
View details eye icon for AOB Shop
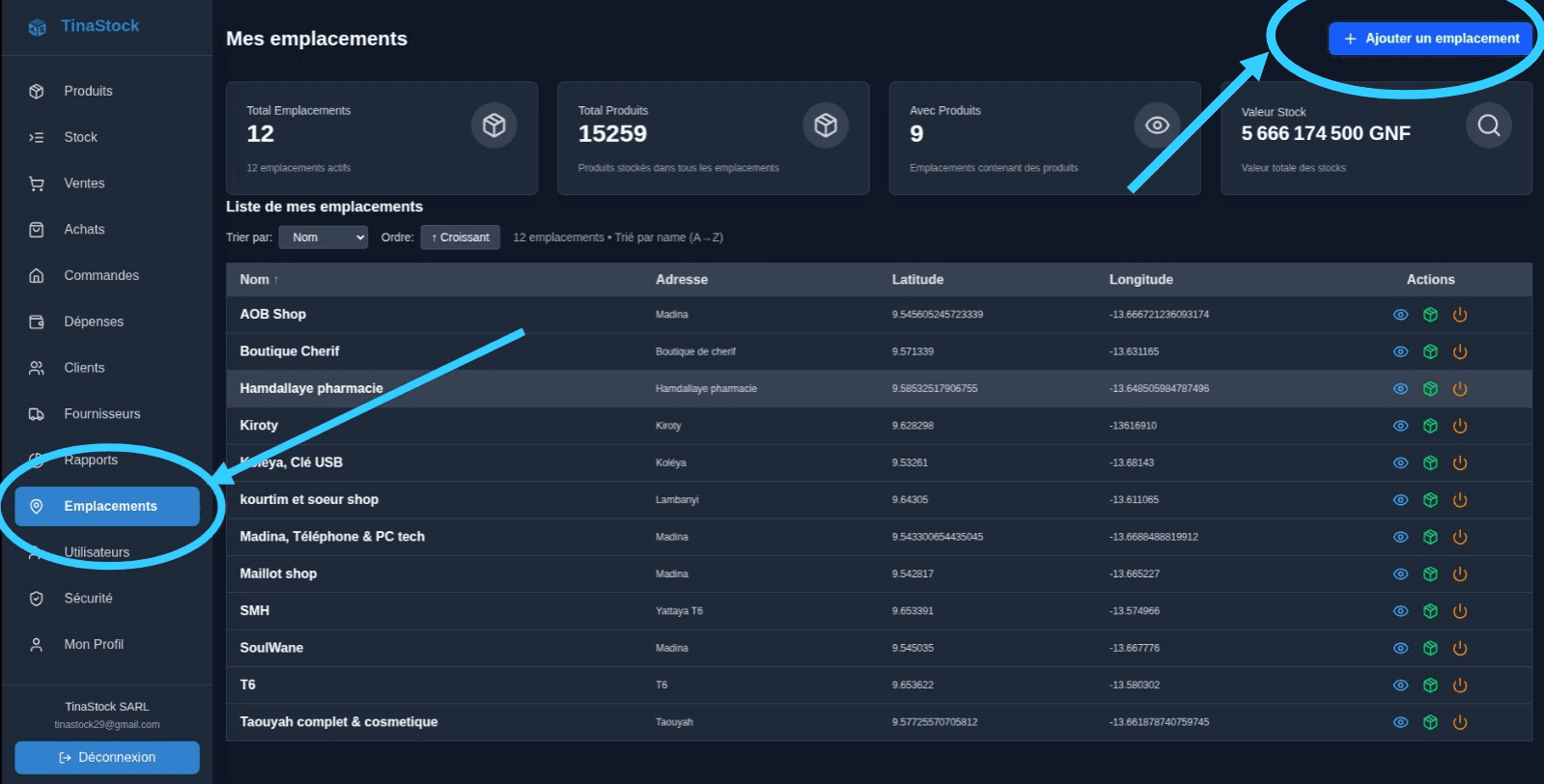click(x=1400, y=315)
